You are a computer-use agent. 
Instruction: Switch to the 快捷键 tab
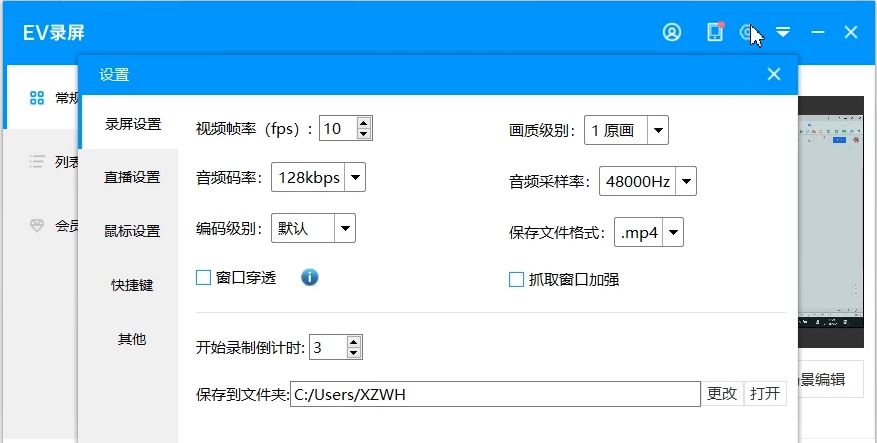click(x=133, y=285)
